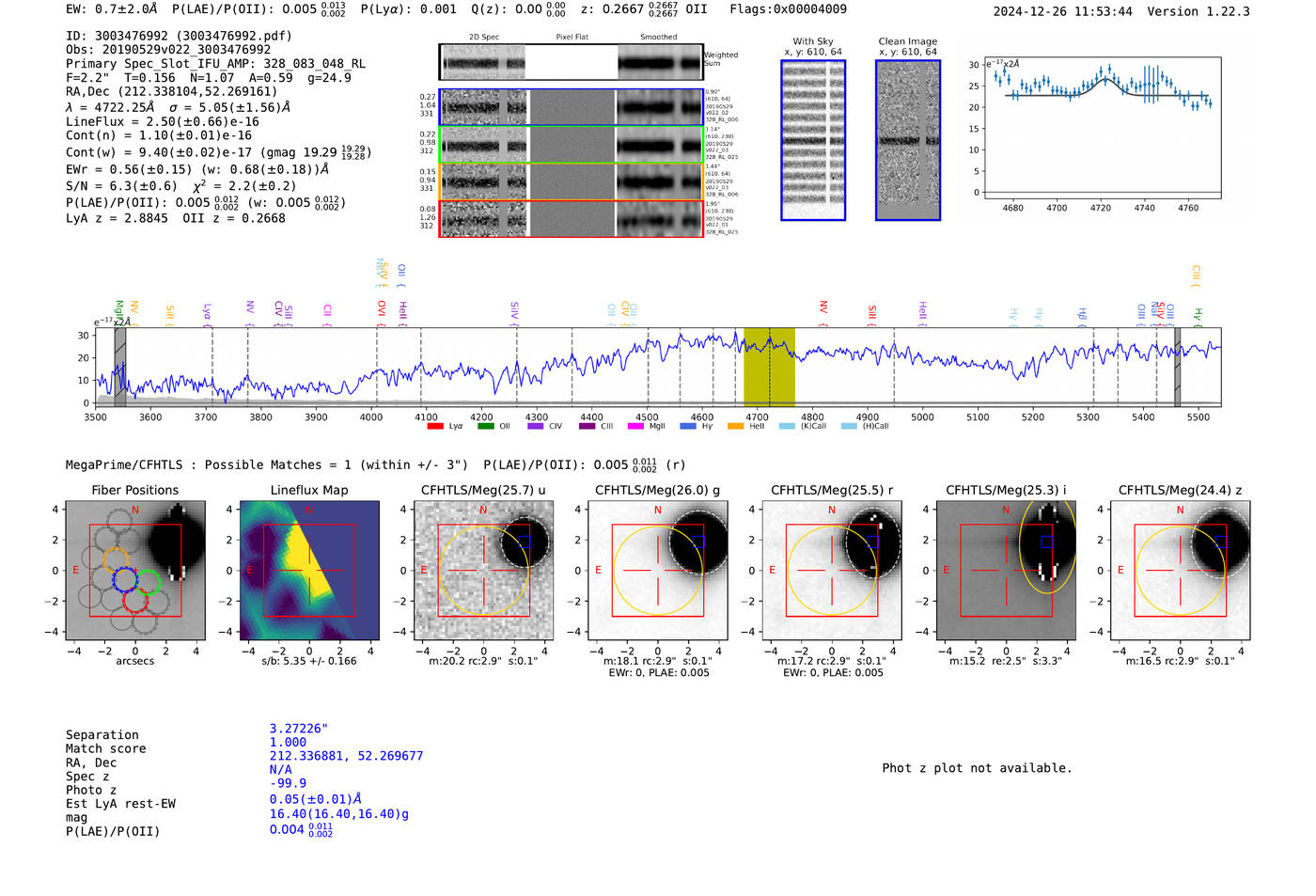Click the gray band near 5460 Å

(x=1177, y=367)
